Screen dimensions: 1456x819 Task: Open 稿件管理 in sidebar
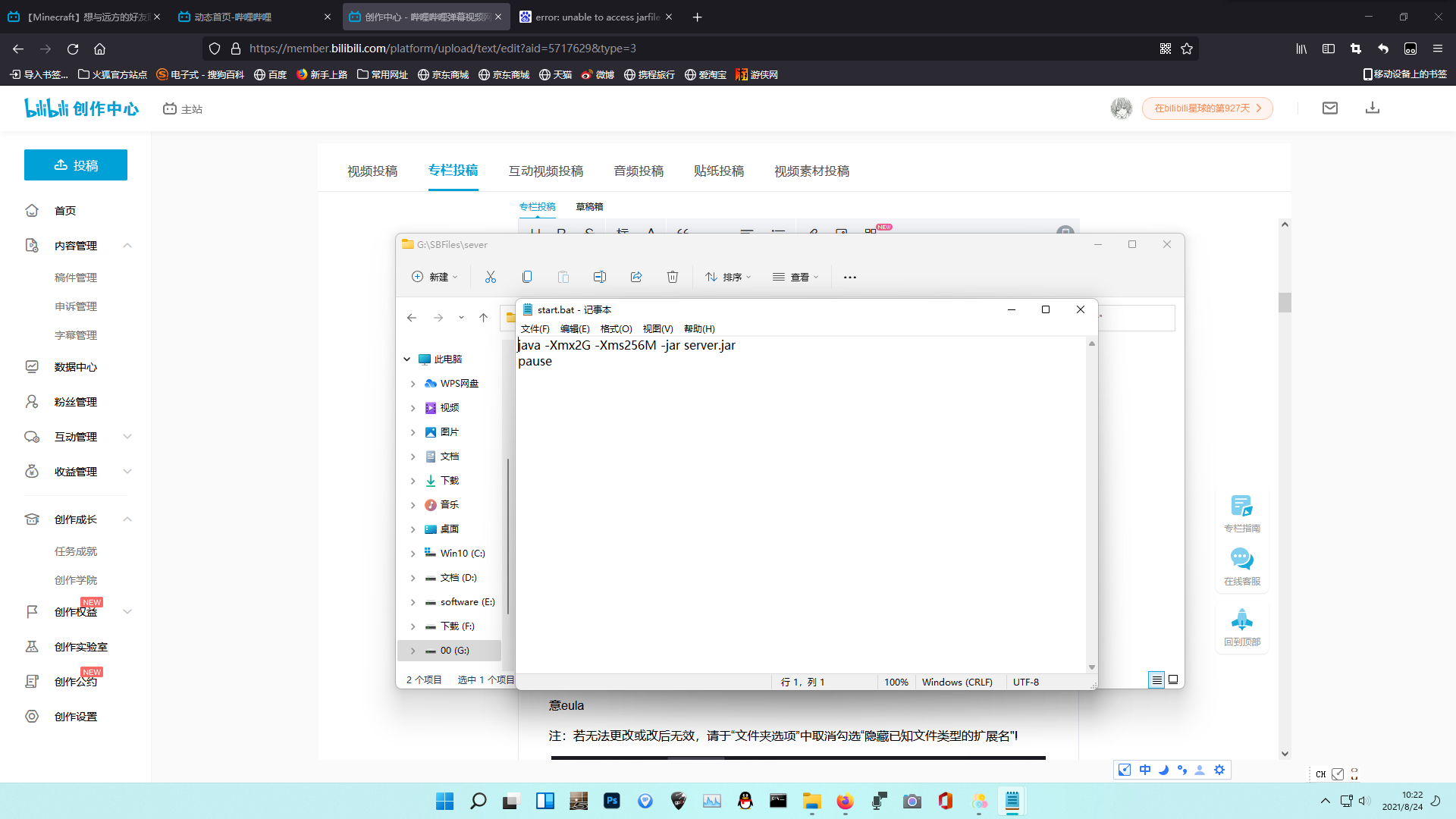click(76, 278)
